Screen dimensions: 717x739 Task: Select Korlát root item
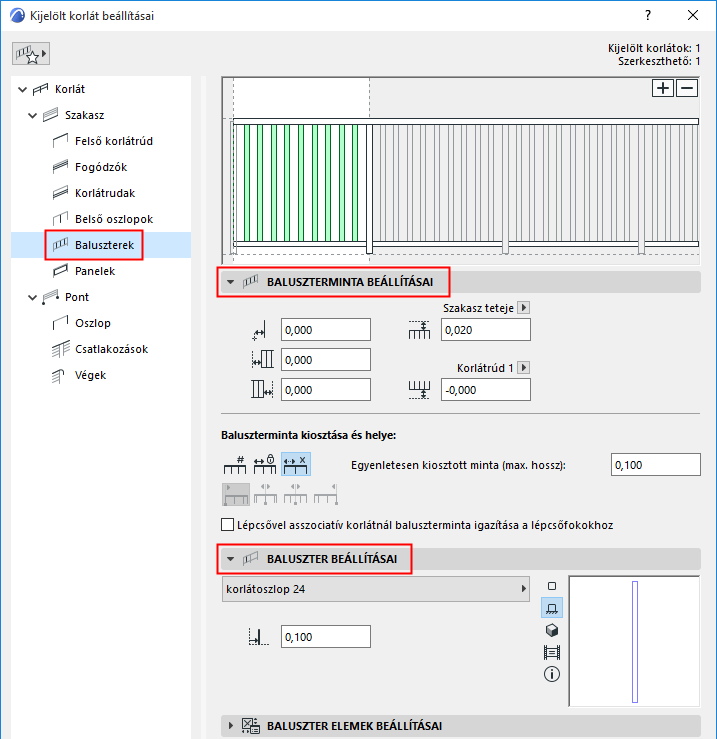point(70,89)
